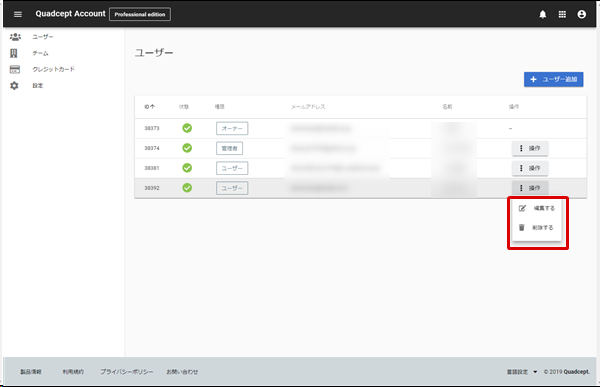Click the © 2019 Quadcept footer text
Screen dimensions: 600x387
click(x=567, y=372)
